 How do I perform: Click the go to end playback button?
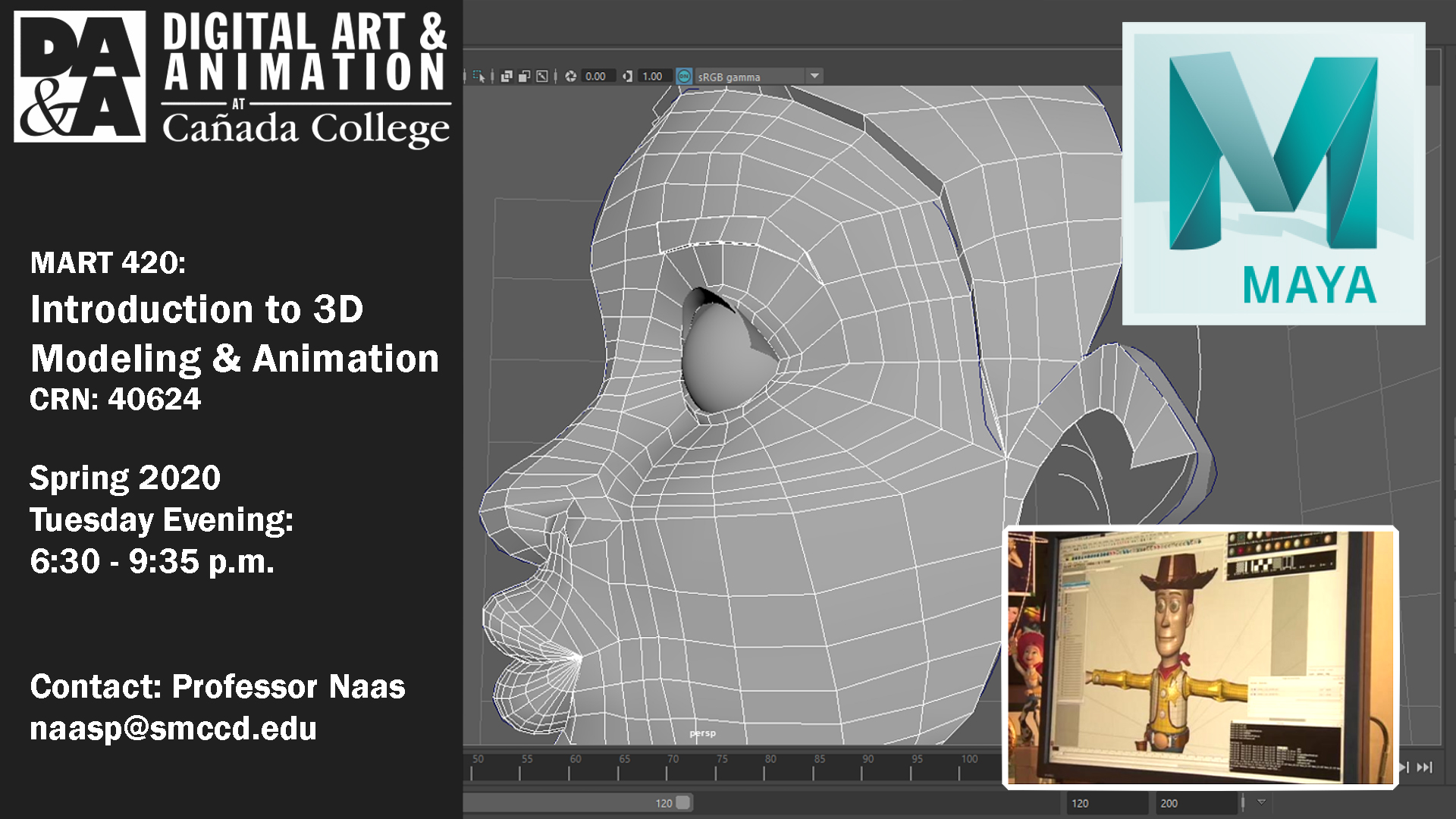[1426, 767]
